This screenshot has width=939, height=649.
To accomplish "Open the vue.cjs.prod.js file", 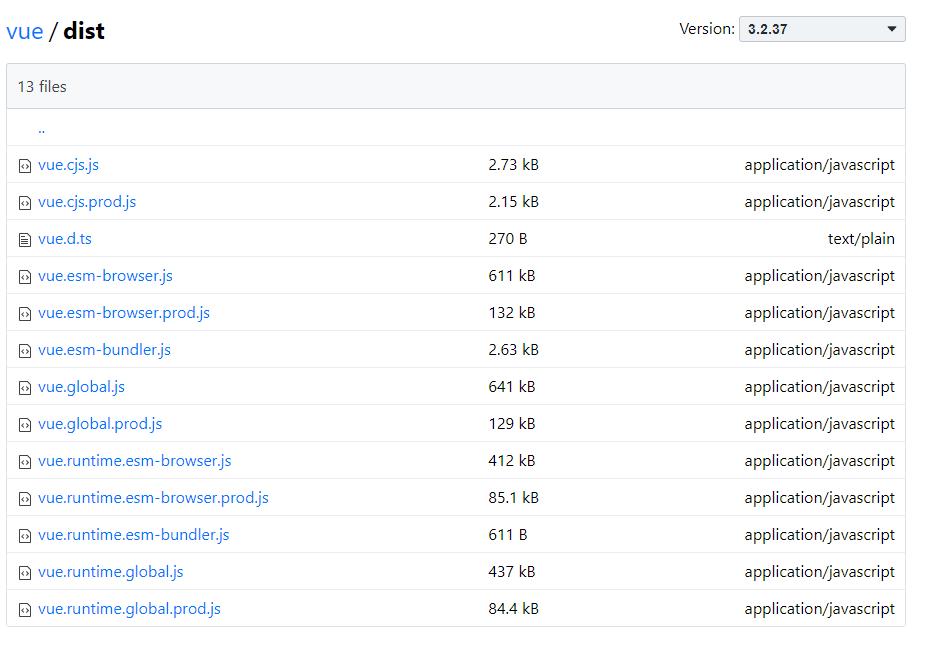I will click(x=87, y=202).
